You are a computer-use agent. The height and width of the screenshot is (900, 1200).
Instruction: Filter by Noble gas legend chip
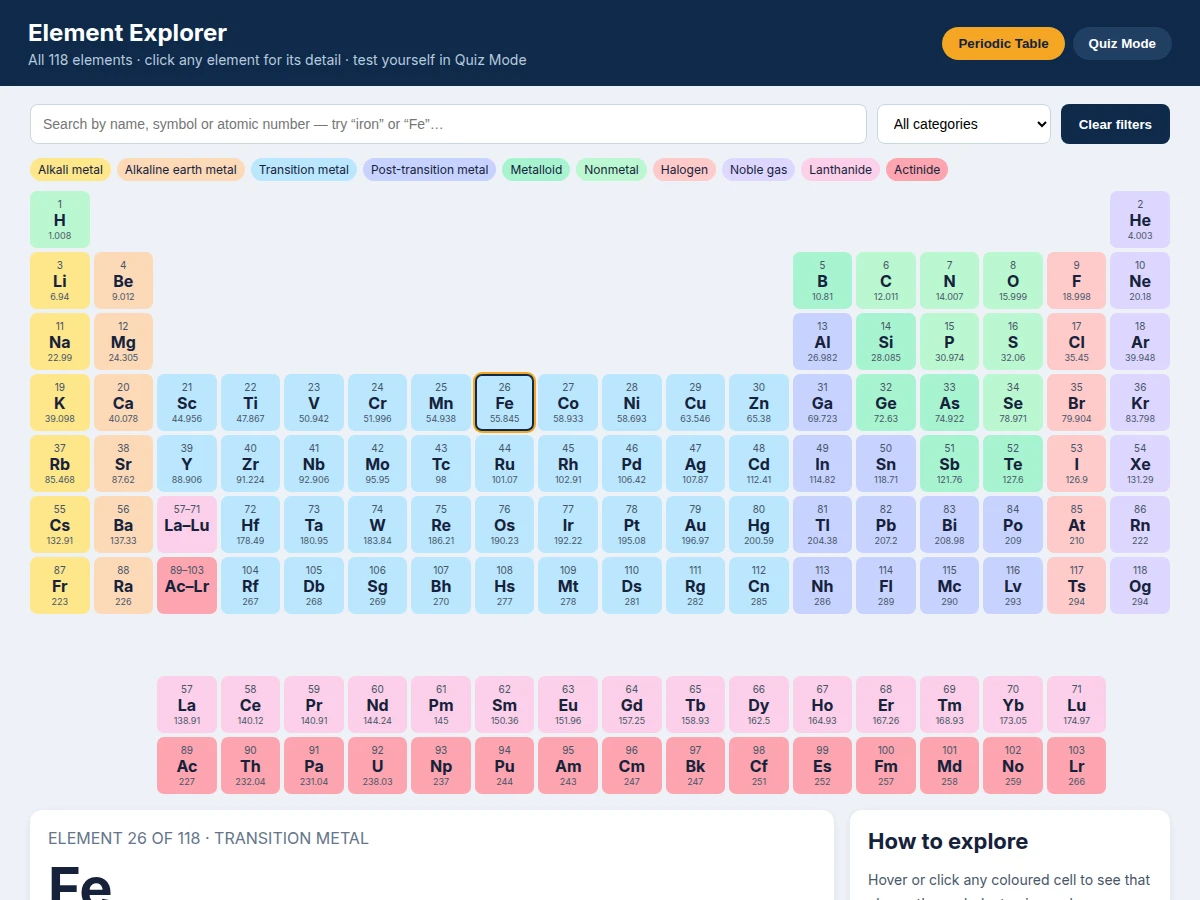click(759, 170)
